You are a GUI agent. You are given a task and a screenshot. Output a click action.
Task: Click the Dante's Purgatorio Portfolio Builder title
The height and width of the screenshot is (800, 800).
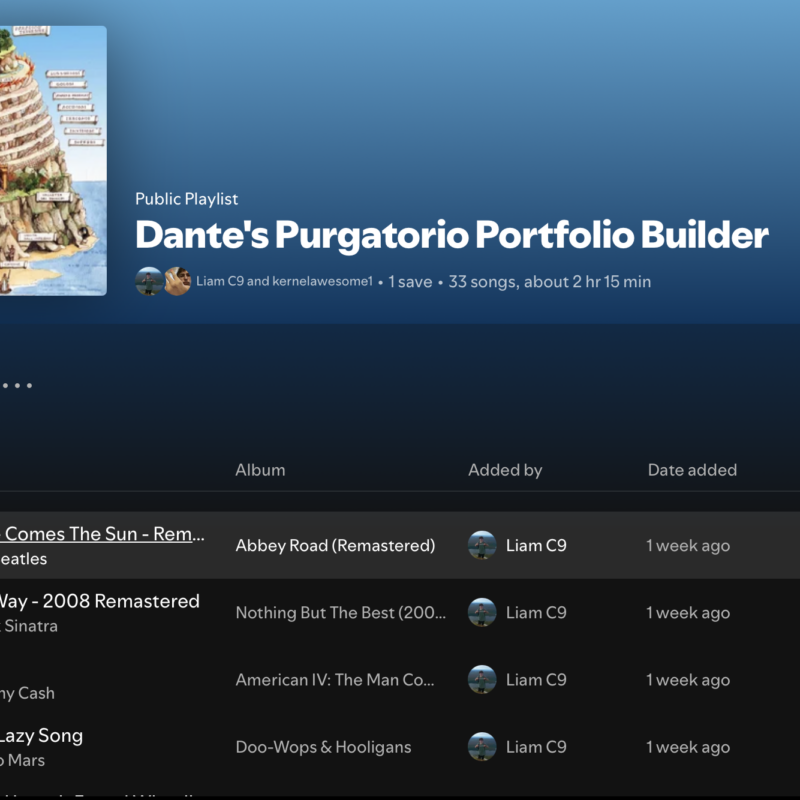(451, 235)
